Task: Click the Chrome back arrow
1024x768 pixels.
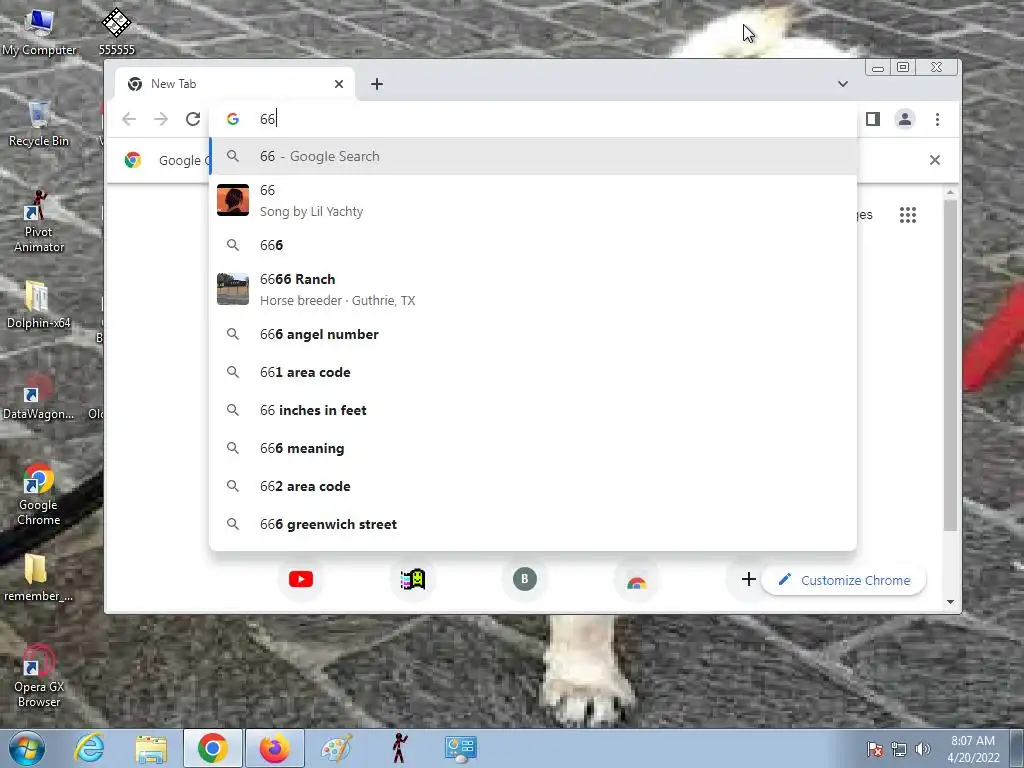Action: [x=129, y=119]
